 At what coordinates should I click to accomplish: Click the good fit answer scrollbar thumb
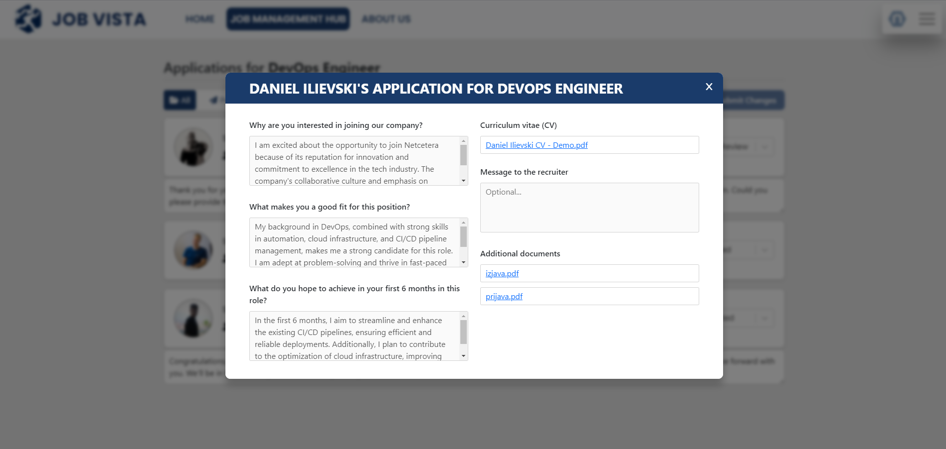pos(463,237)
